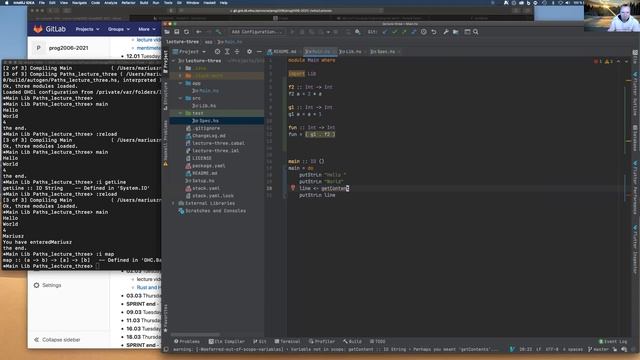Image resolution: width=640 pixels, height=360 pixels.
Task: Expand External Libraries node
Action: coord(173,203)
